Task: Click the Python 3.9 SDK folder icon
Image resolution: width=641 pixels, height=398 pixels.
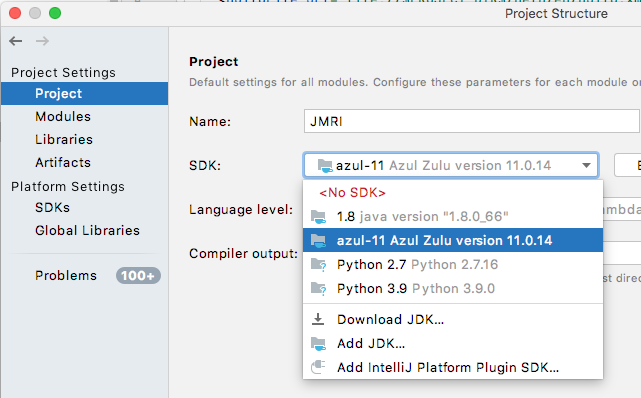Action: [318, 288]
